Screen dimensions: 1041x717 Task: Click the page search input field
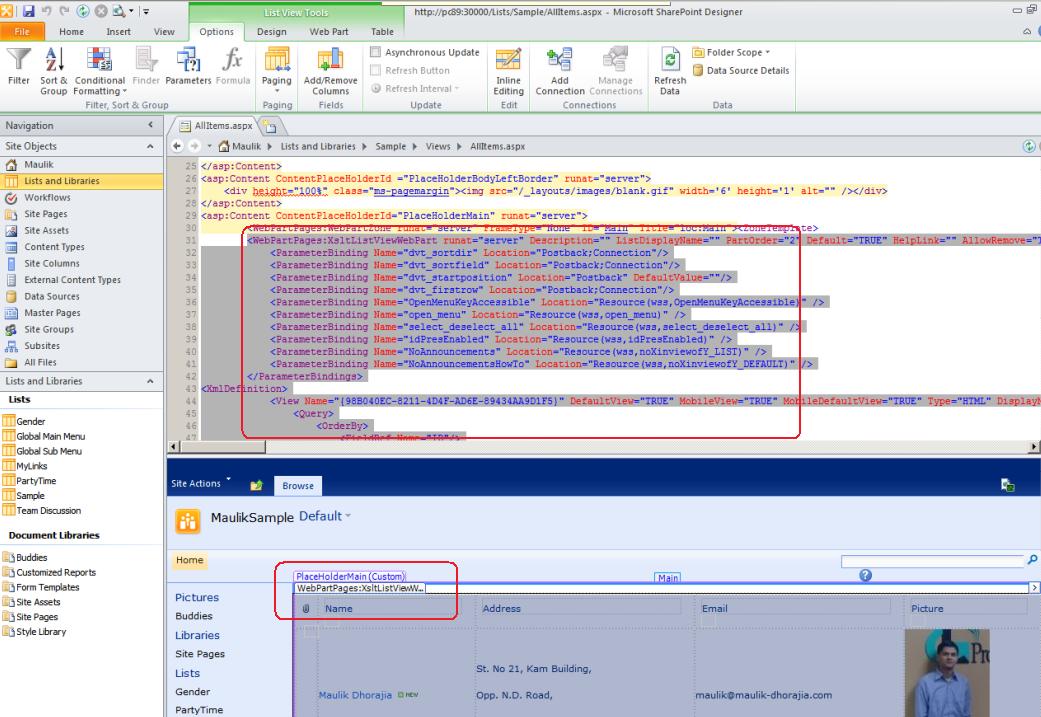(932, 562)
